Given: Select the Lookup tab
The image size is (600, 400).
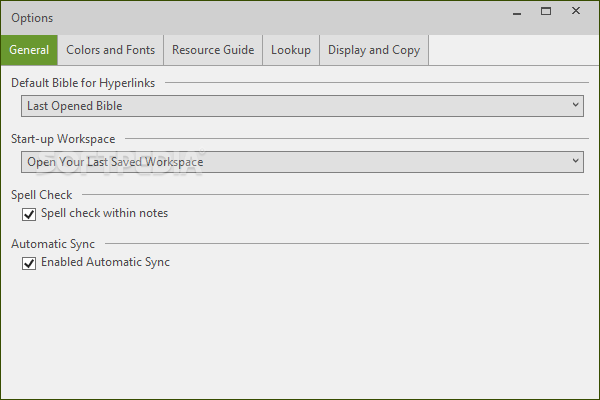Looking at the screenshot, I should tap(291, 50).
